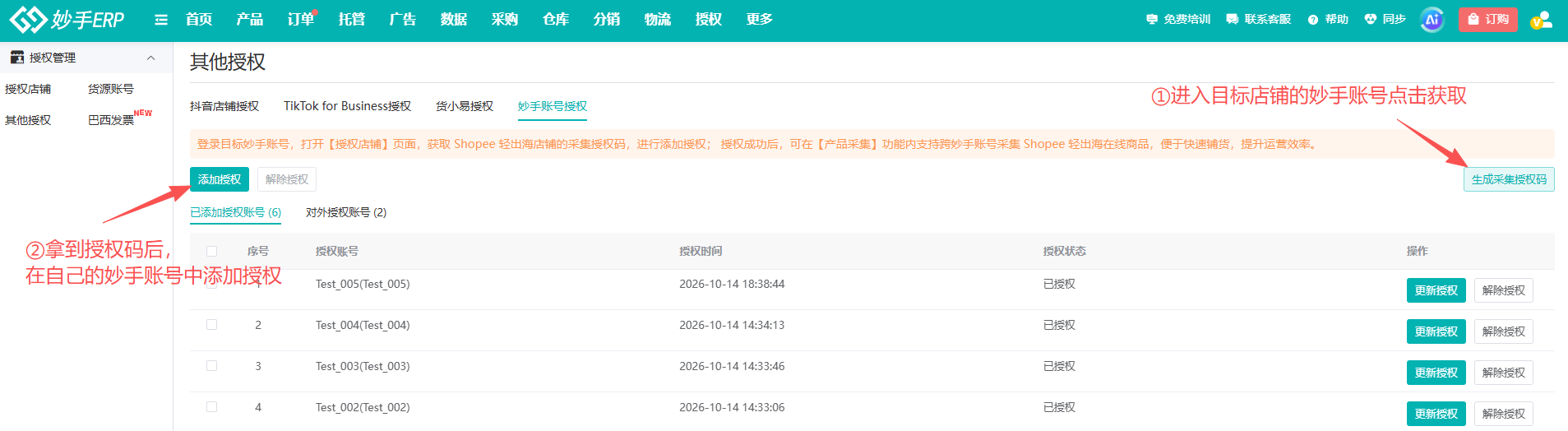Click the 授权时间 column header
This screenshot has height=431, width=1568.
pos(701,251)
